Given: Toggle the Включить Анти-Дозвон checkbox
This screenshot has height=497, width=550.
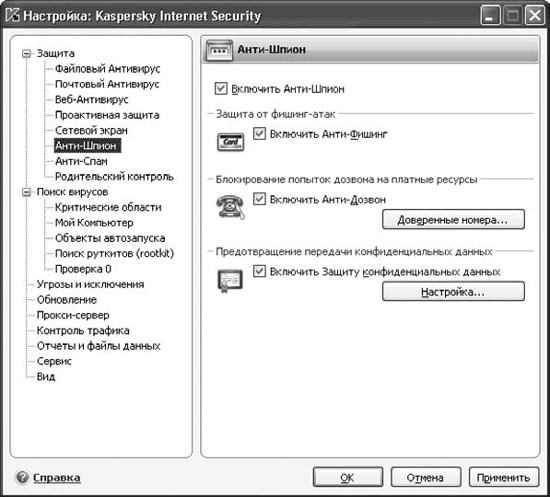Looking at the screenshot, I should pyautogui.click(x=259, y=199).
